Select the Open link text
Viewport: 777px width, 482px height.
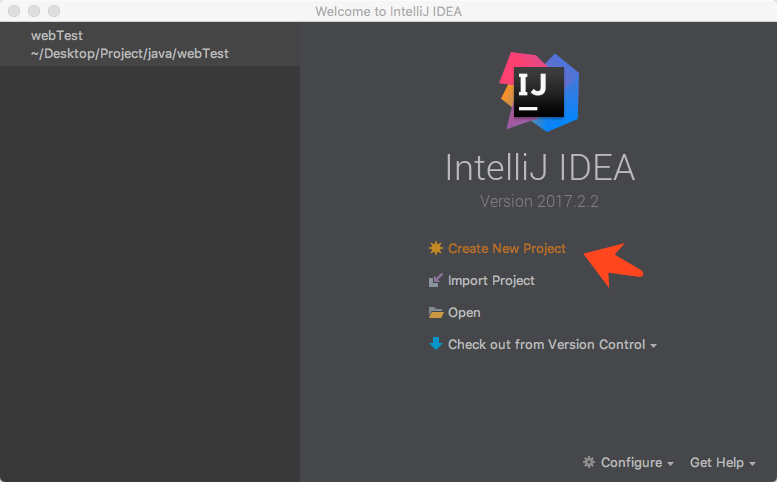point(464,313)
